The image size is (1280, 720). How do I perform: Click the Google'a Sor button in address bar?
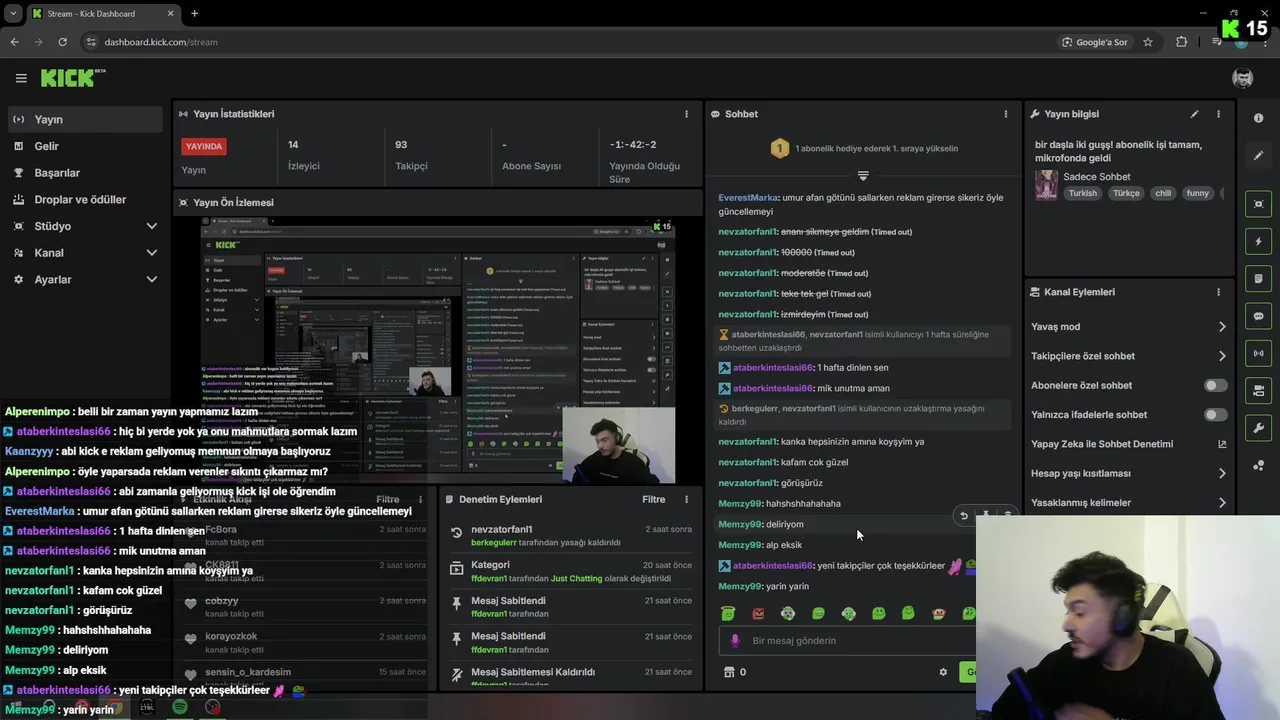click(1095, 42)
